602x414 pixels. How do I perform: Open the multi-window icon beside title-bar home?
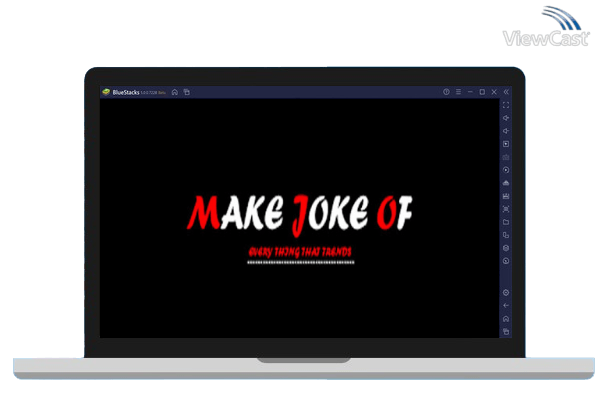[187, 92]
